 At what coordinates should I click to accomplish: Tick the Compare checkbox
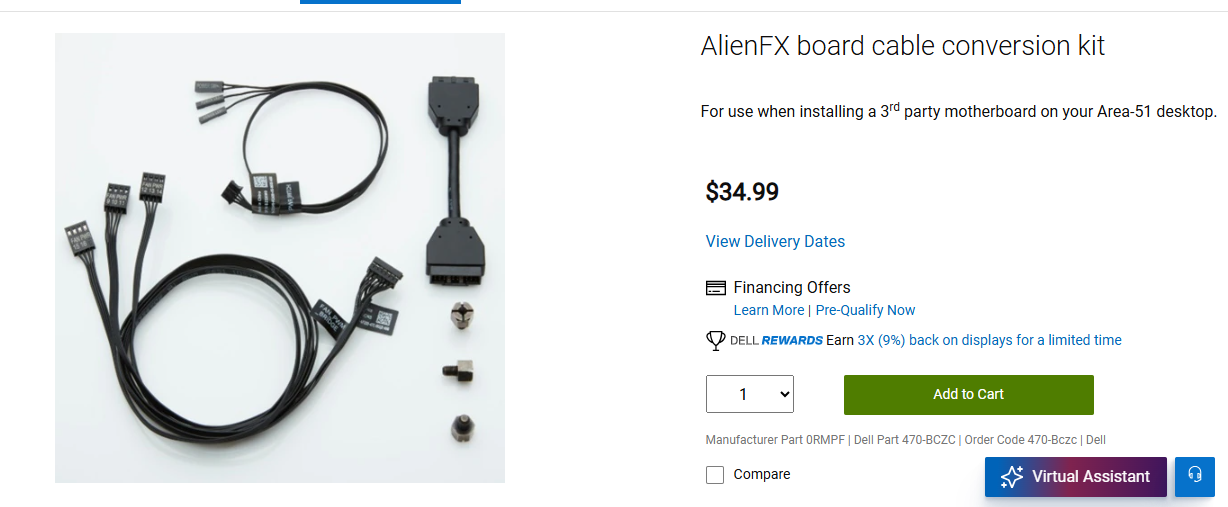click(x=715, y=475)
